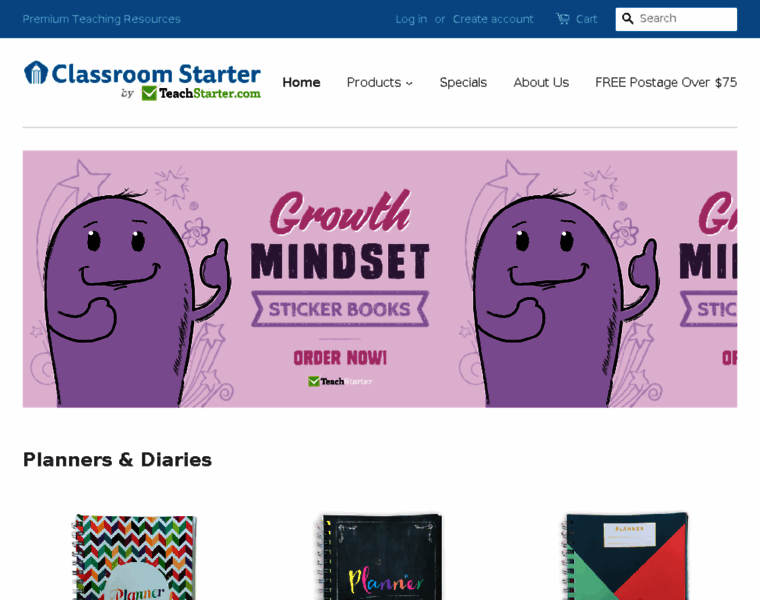Open the black chalkboard Planner thumbnail

[x=380, y=557]
